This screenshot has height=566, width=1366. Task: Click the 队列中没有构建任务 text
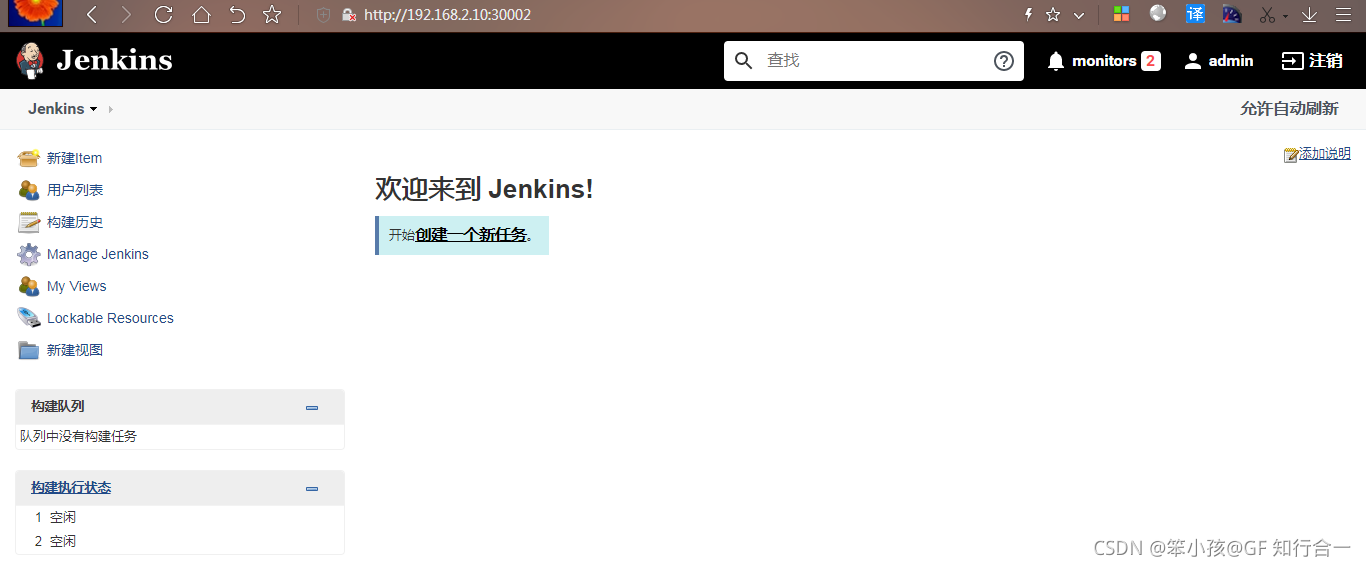pos(79,436)
